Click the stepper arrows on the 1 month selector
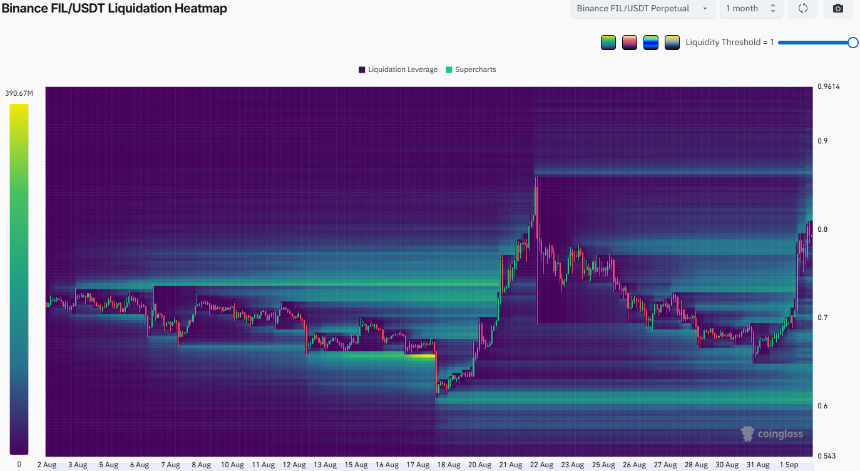The image size is (860, 471). (x=773, y=9)
